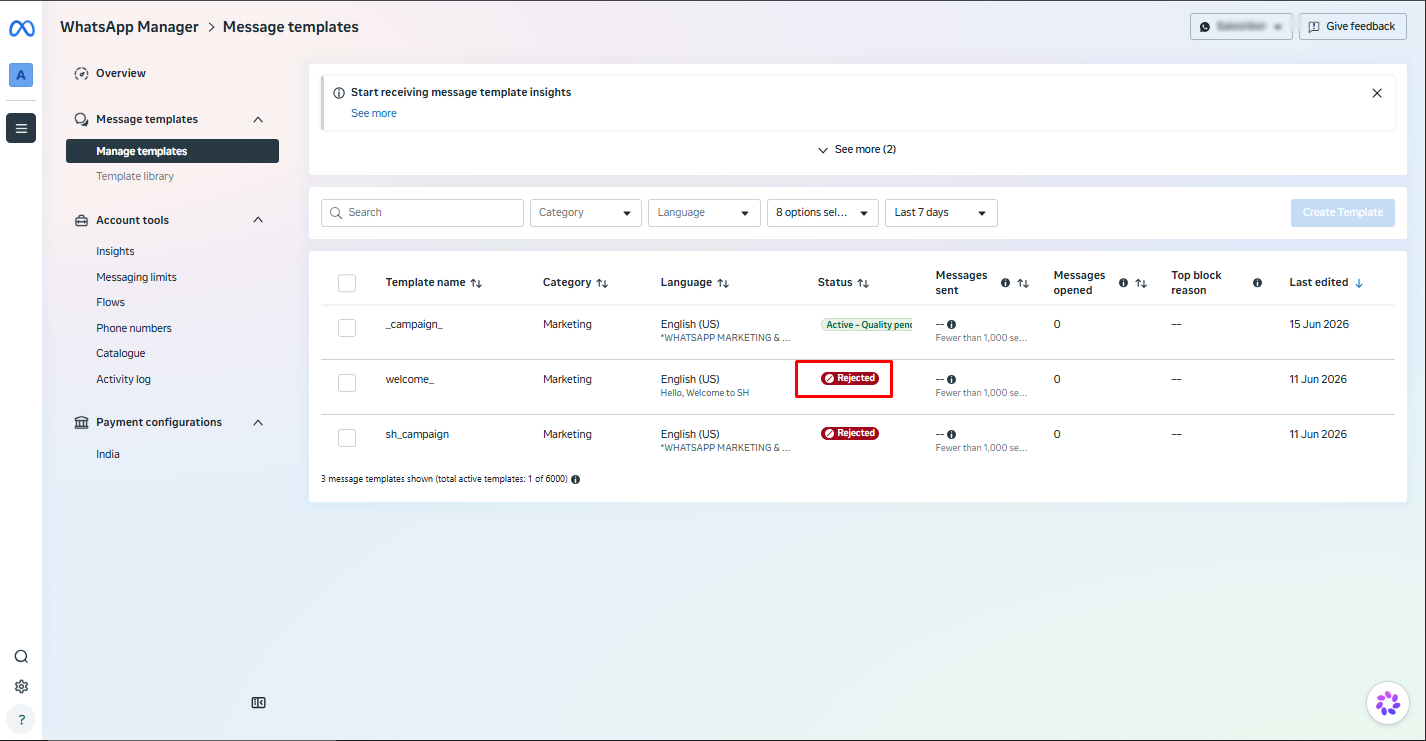This screenshot has height=741, width=1426.
Task: Sort by Last edited down arrow
Action: (1358, 283)
